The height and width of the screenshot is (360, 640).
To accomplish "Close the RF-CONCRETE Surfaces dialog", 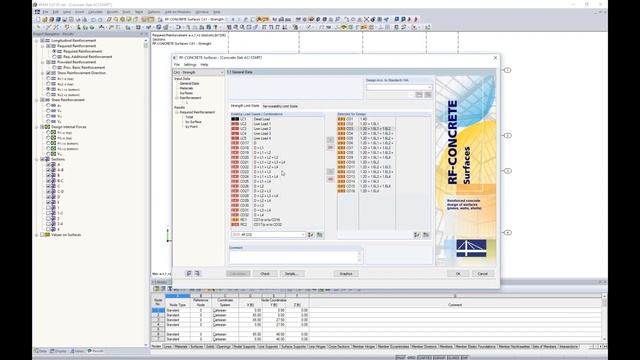I will point(496,58).
